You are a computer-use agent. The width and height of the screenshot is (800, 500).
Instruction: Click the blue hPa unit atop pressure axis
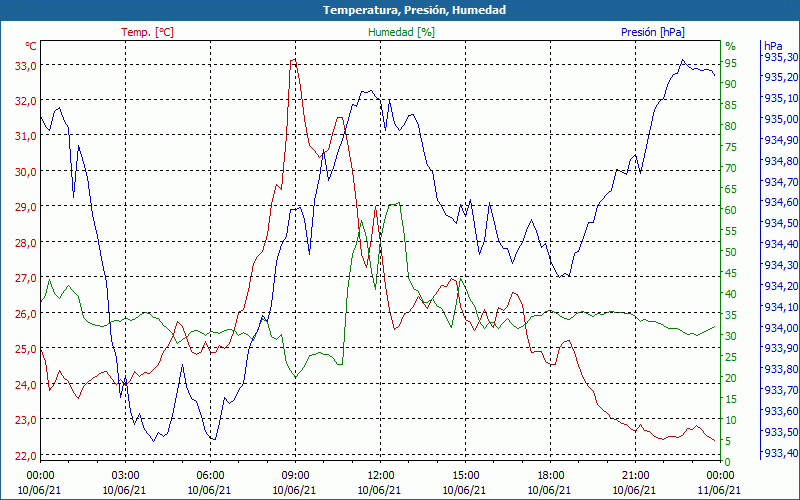(773, 46)
